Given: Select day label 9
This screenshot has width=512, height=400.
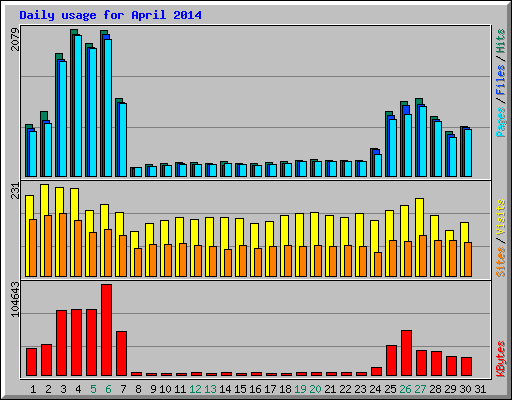Looking at the screenshot, I should point(153,389).
